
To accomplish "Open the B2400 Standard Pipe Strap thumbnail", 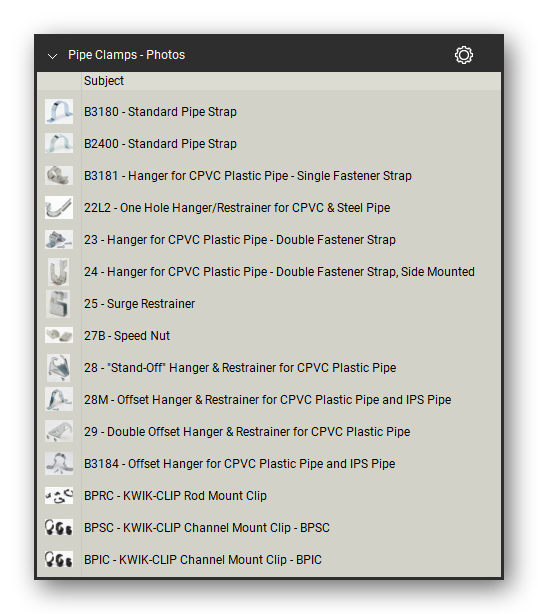I will coord(59,143).
